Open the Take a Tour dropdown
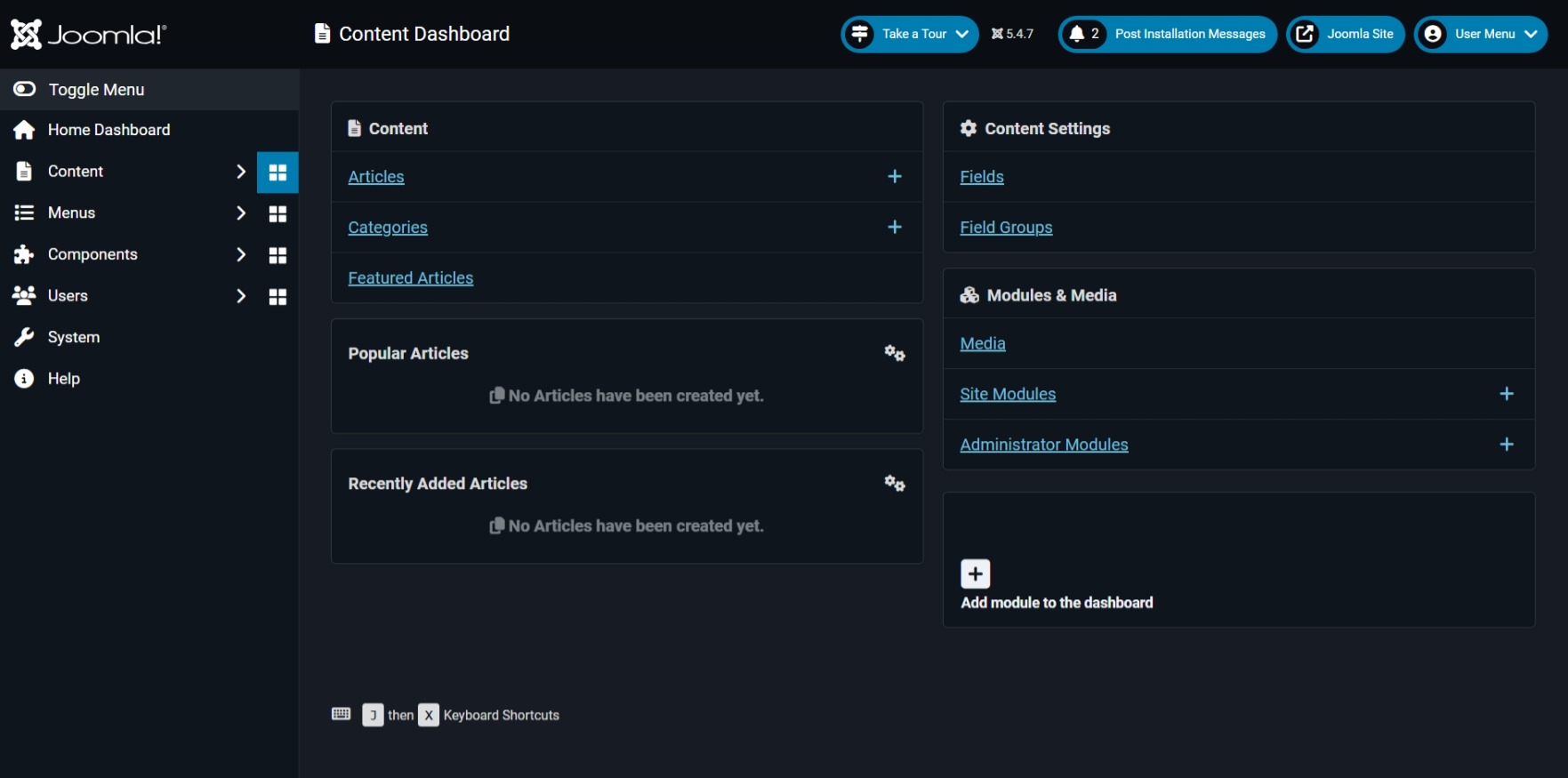 910,35
